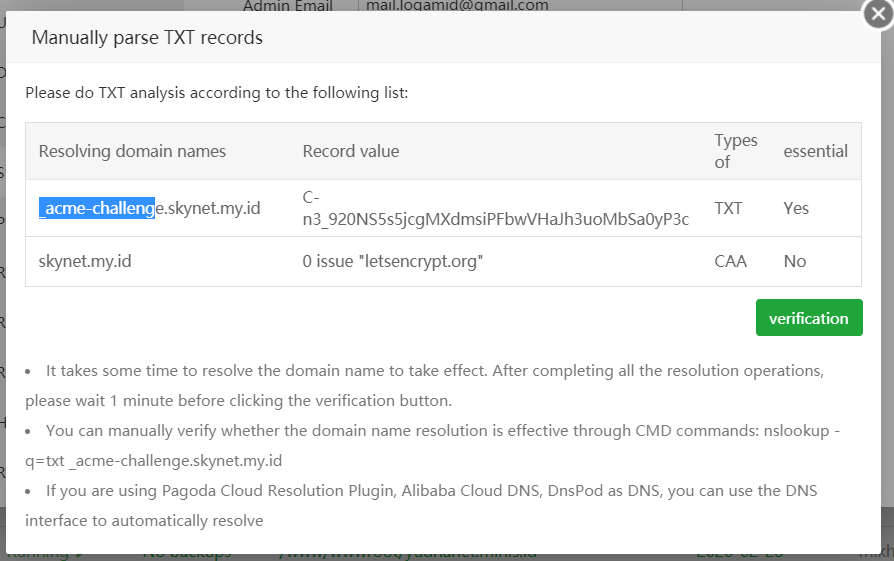
Task: Click the Record value column header
Action: [x=351, y=151]
